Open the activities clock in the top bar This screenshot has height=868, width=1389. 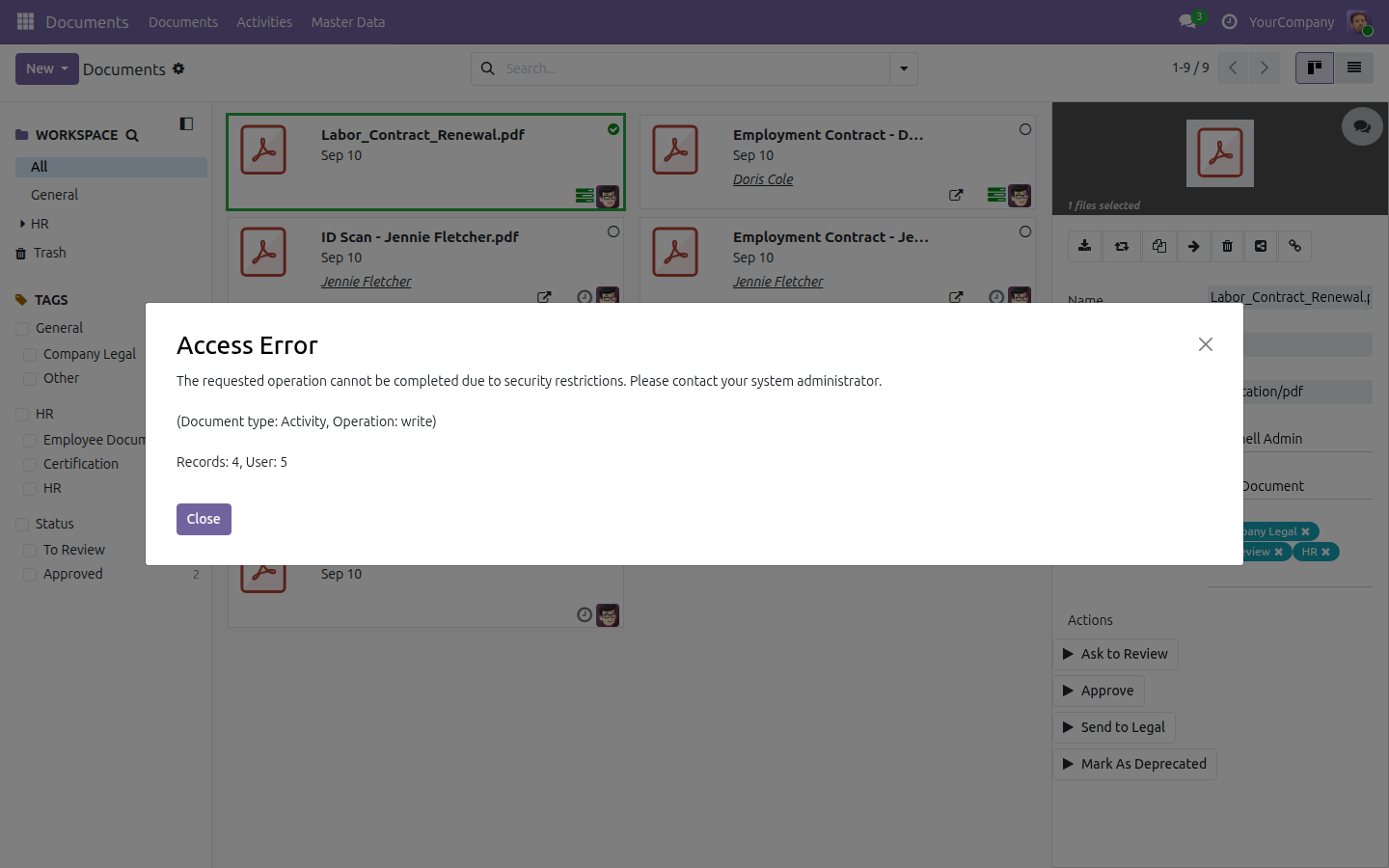click(x=1229, y=21)
